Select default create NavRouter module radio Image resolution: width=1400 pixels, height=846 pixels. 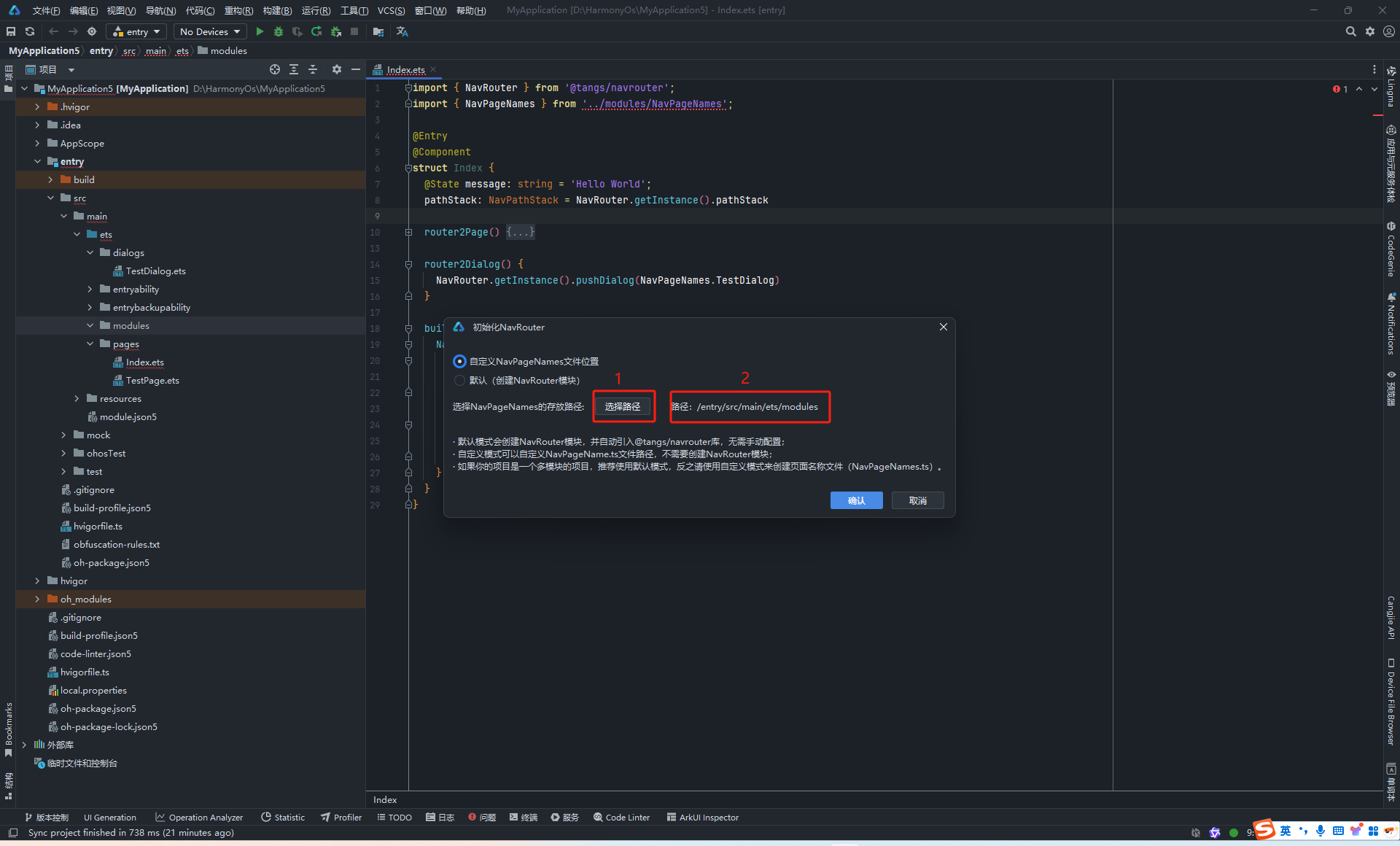coord(459,381)
